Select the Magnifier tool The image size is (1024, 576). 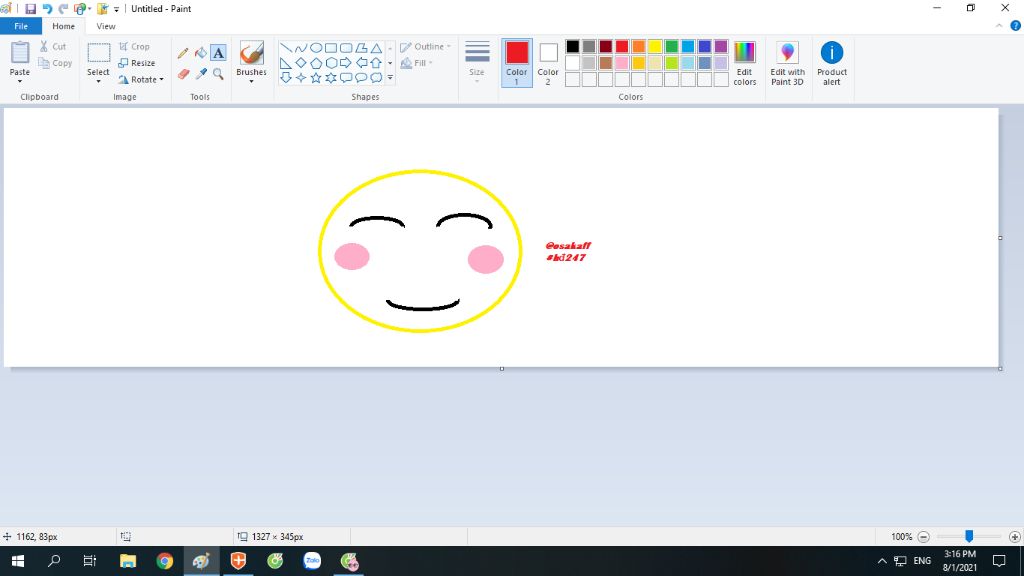[x=218, y=74]
